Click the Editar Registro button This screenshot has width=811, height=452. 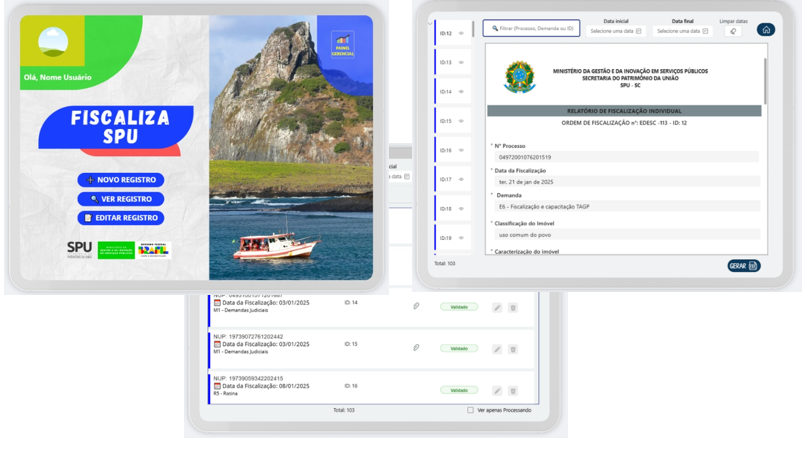(x=121, y=218)
